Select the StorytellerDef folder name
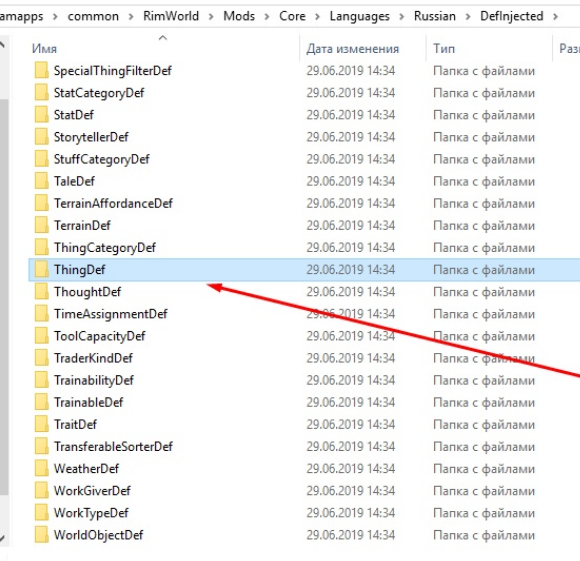The image size is (580, 561). point(91,137)
